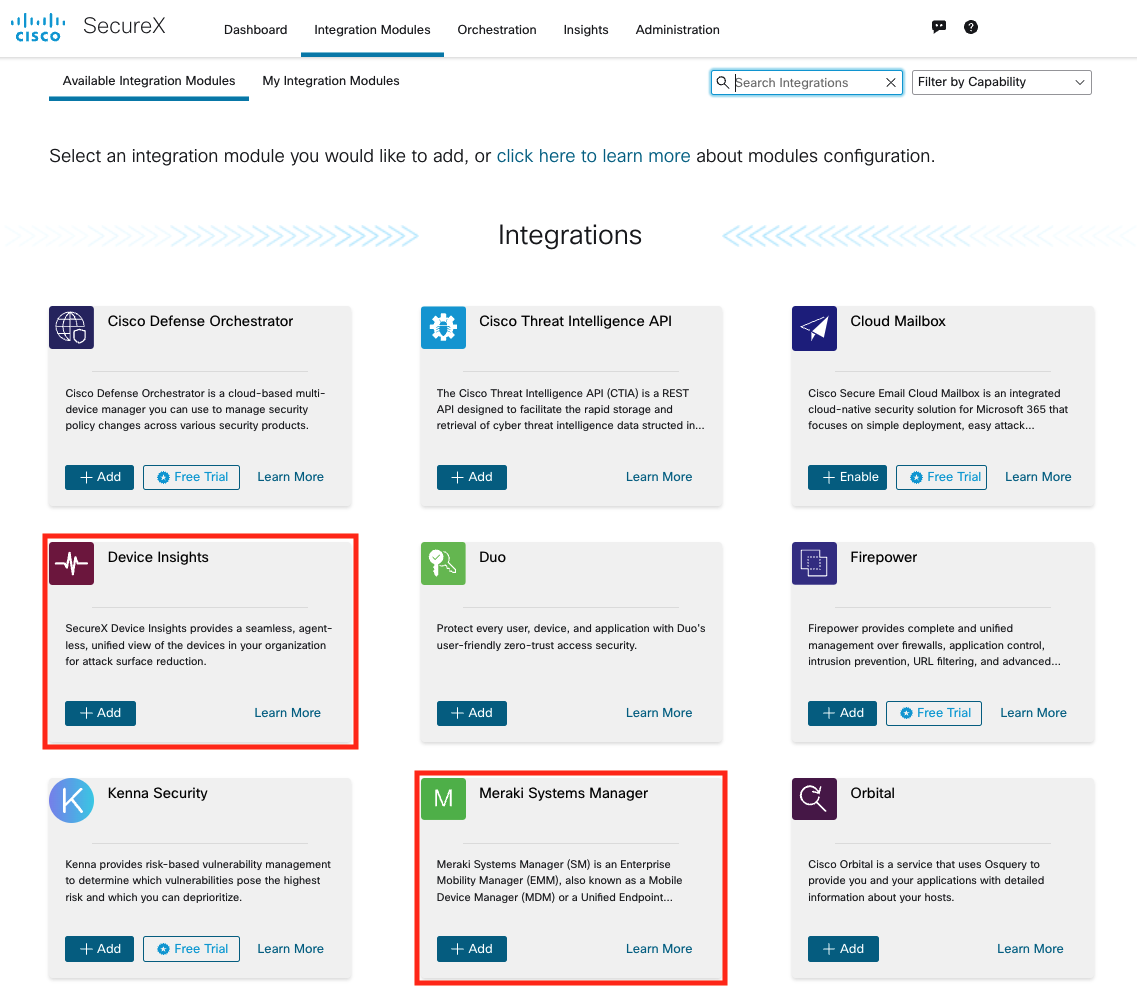Click the Cloud Mailbox paper plane icon
The height and width of the screenshot is (1000, 1137).
pos(814,328)
